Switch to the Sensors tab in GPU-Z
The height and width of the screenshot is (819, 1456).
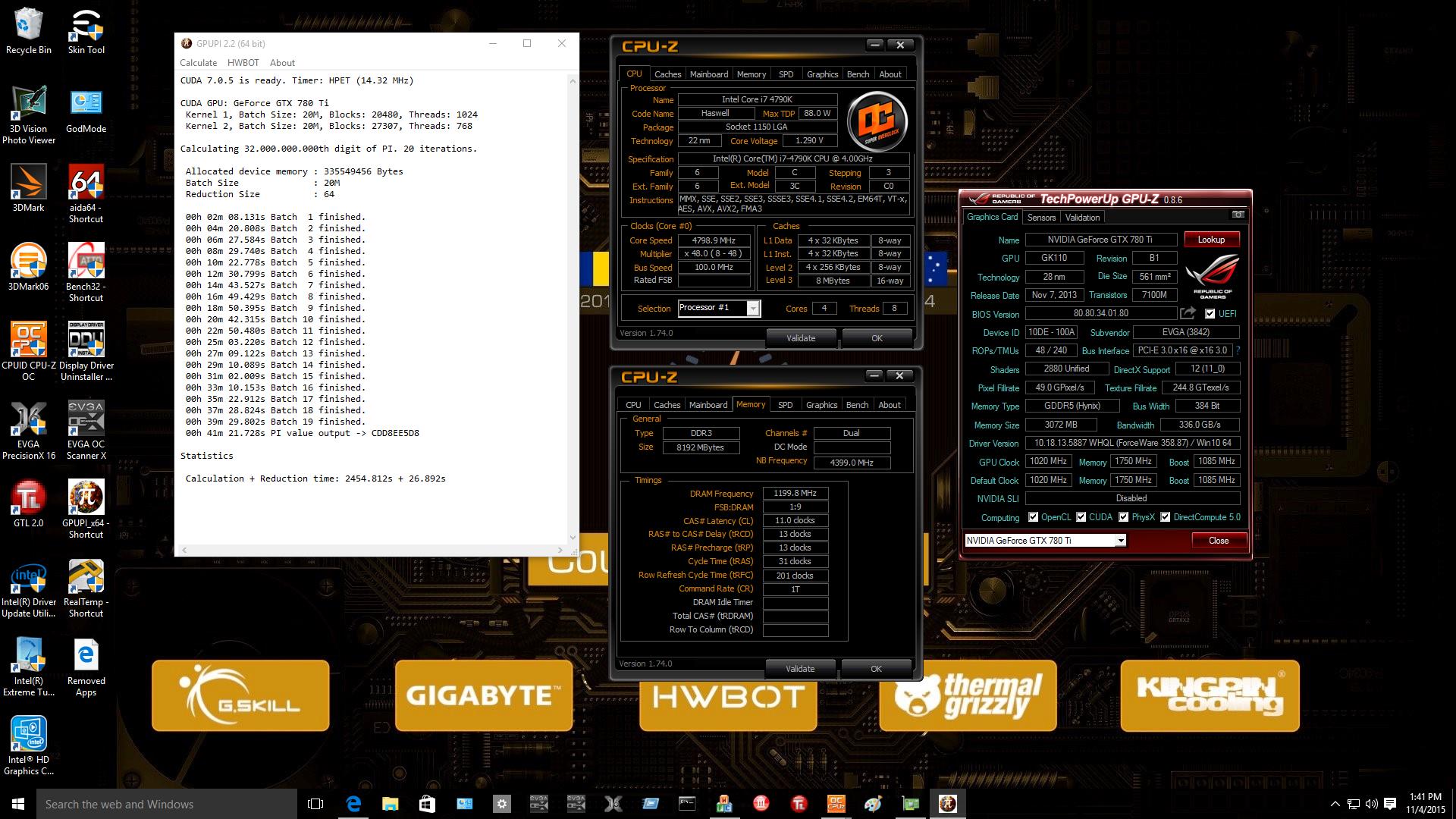(1041, 218)
